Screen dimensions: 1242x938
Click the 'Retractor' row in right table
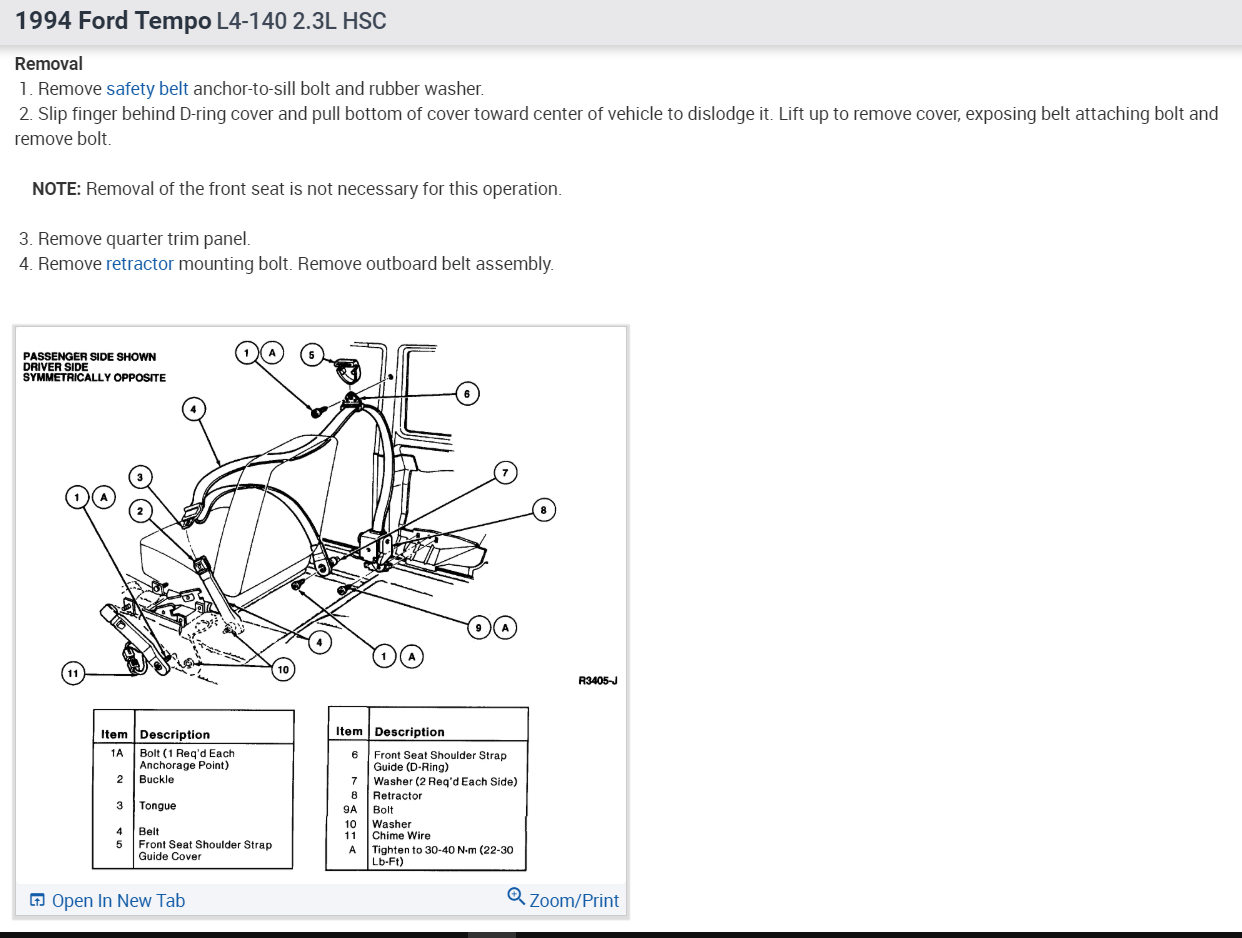coord(398,796)
